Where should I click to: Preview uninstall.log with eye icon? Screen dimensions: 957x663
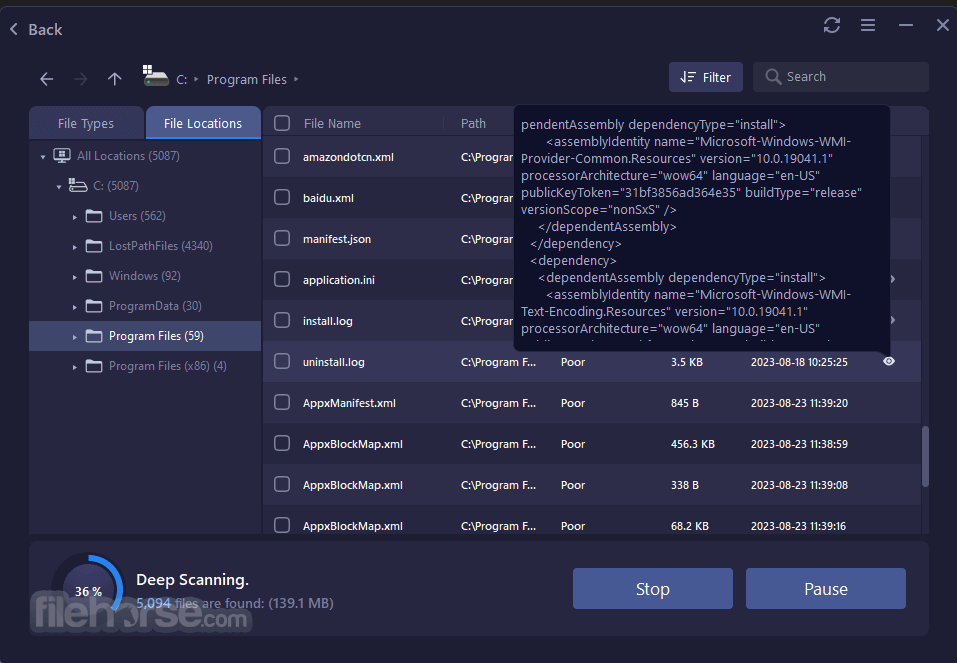click(x=889, y=361)
